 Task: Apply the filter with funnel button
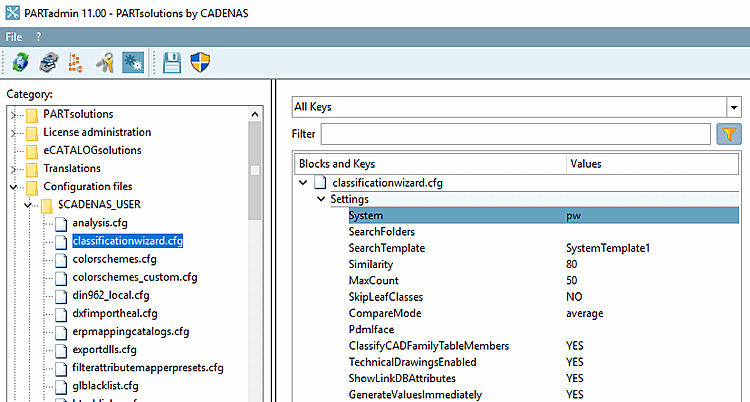pyautogui.click(x=729, y=134)
